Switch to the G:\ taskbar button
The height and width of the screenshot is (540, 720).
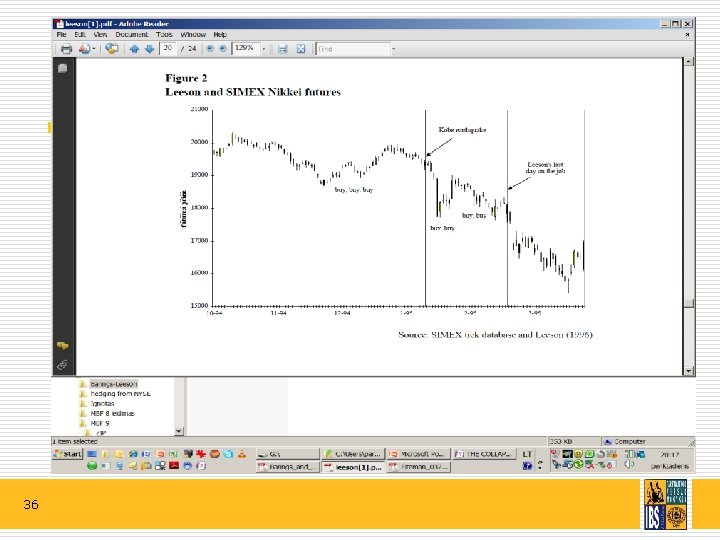pos(287,454)
